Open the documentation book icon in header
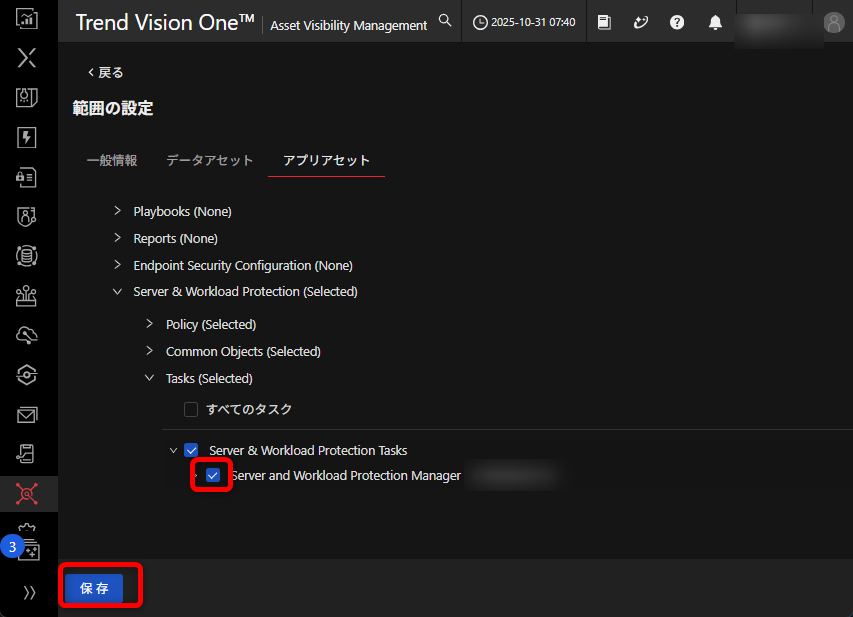Viewport: 853px width, 617px height. pyautogui.click(x=604, y=22)
